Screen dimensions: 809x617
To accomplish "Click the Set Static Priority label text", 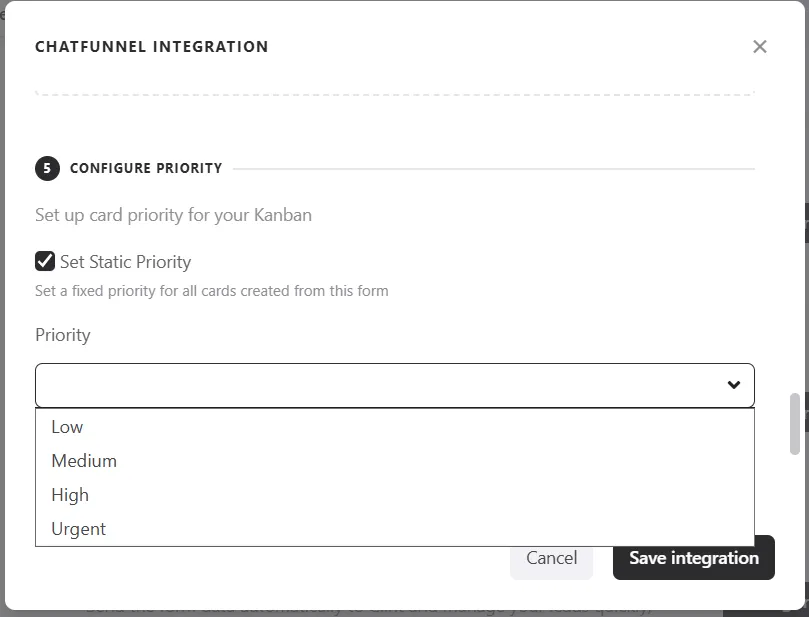I will coord(125,262).
